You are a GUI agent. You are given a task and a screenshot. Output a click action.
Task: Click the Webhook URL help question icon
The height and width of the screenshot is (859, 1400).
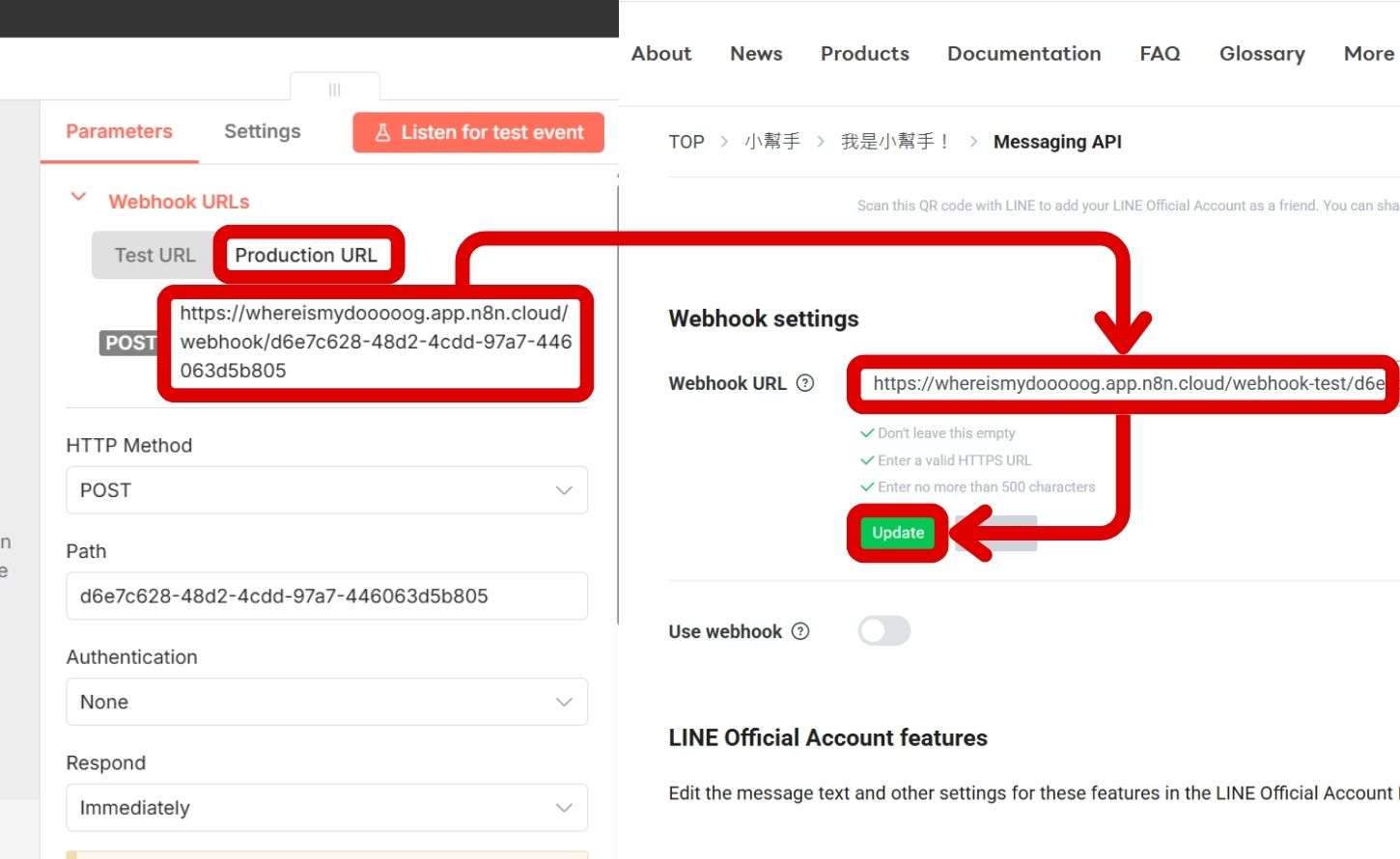[804, 383]
